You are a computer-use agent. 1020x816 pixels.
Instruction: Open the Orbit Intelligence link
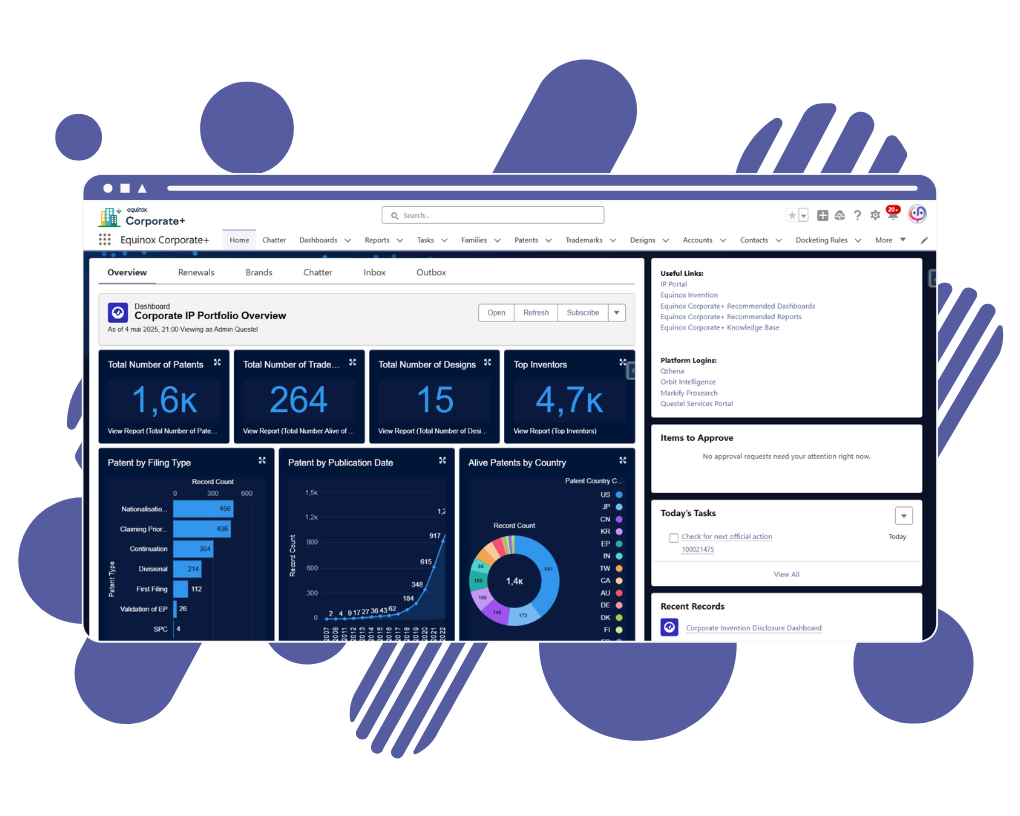[688, 383]
